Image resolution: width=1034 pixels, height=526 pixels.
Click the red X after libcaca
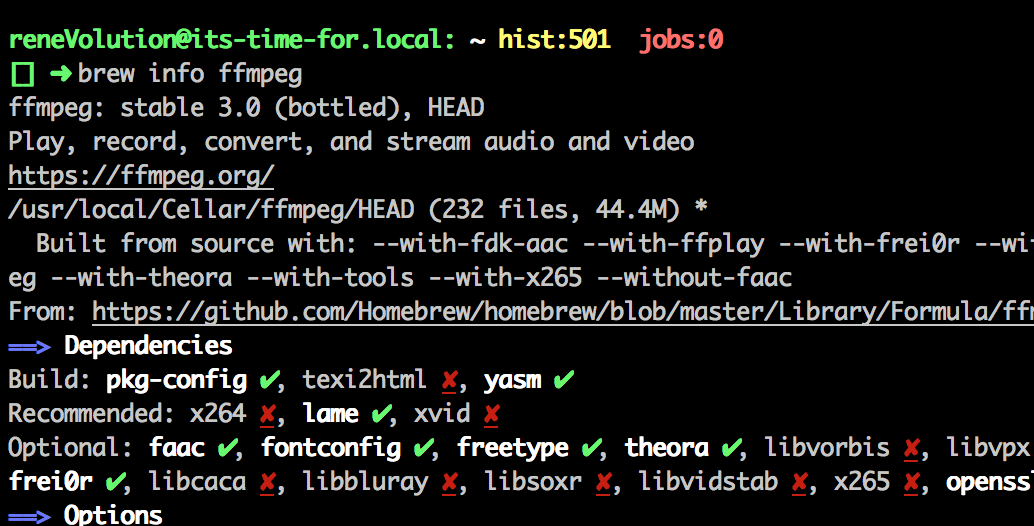pos(267,482)
